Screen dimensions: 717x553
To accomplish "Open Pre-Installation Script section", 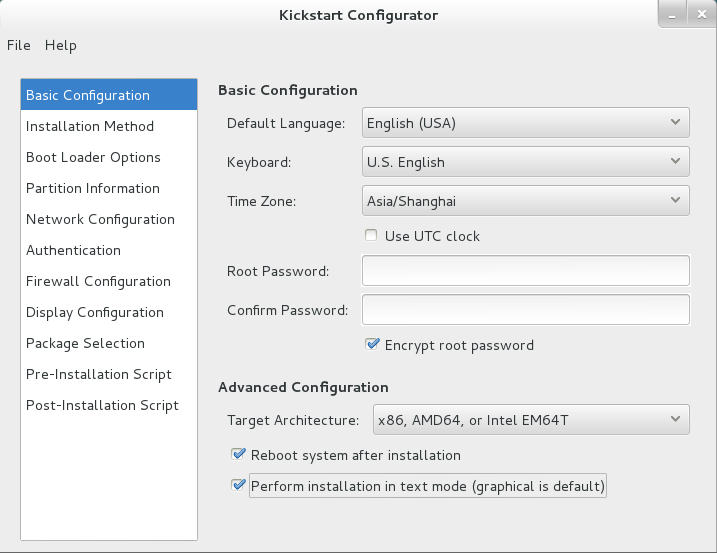I will [99, 374].
